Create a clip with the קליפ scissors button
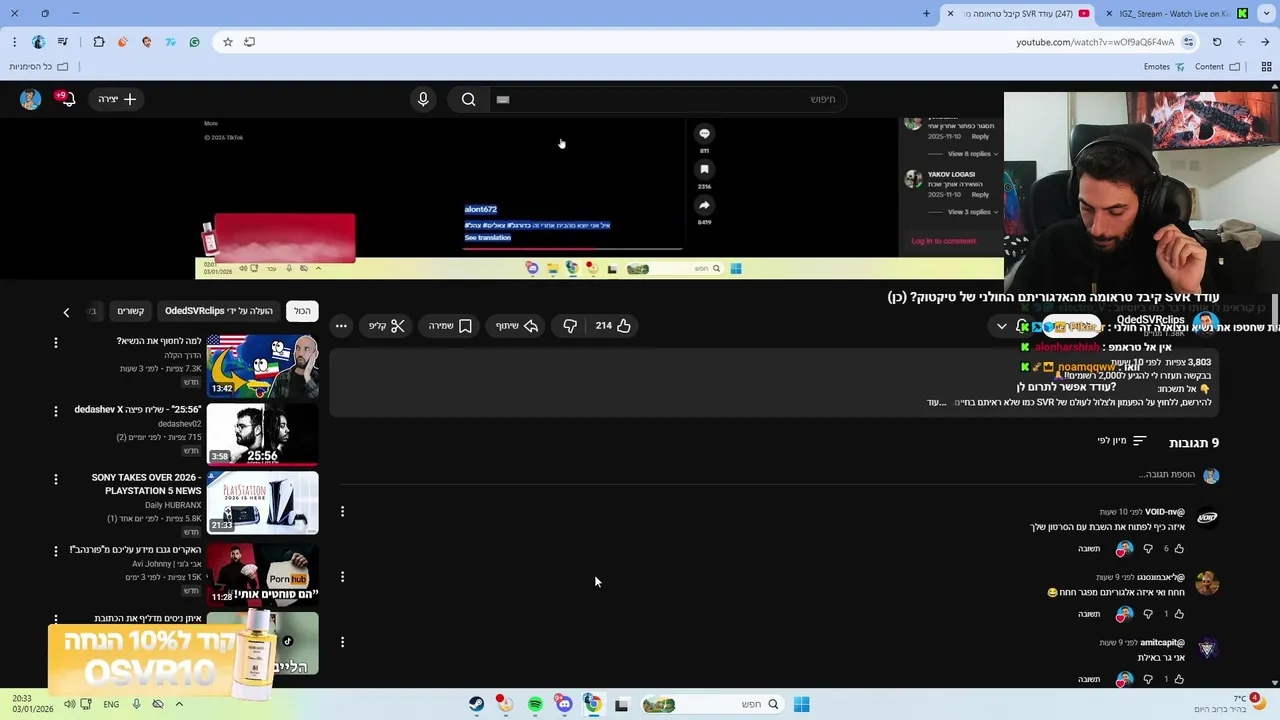1280x720 pixels. (387, 326)
